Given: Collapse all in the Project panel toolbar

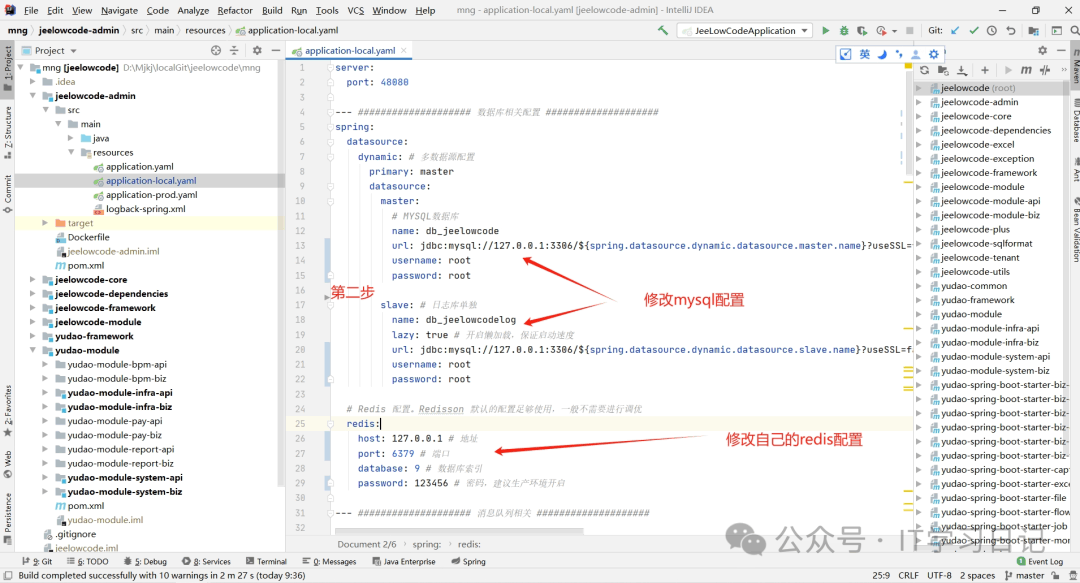Looking at the screenshot, I should [234, 50].
